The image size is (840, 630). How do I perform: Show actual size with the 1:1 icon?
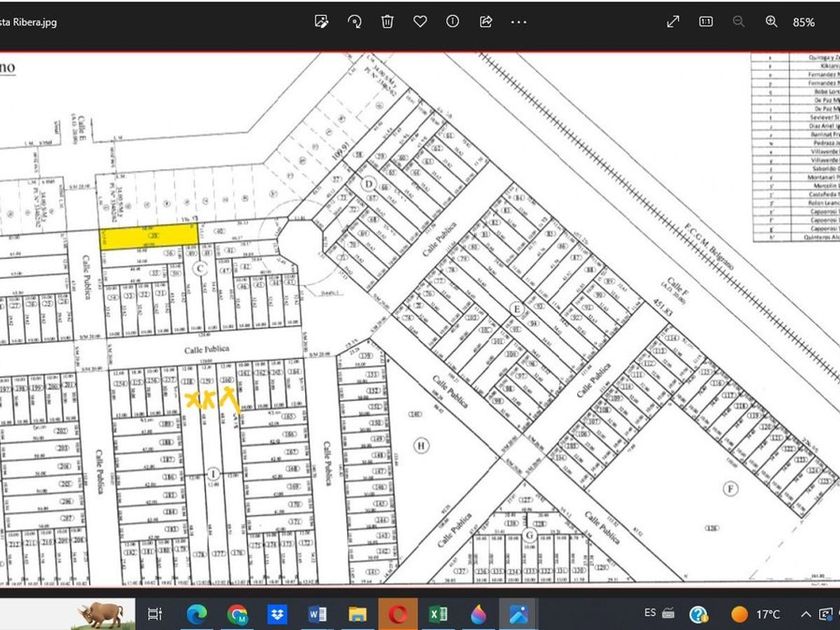pyautogui.click(x=706, y=21)
